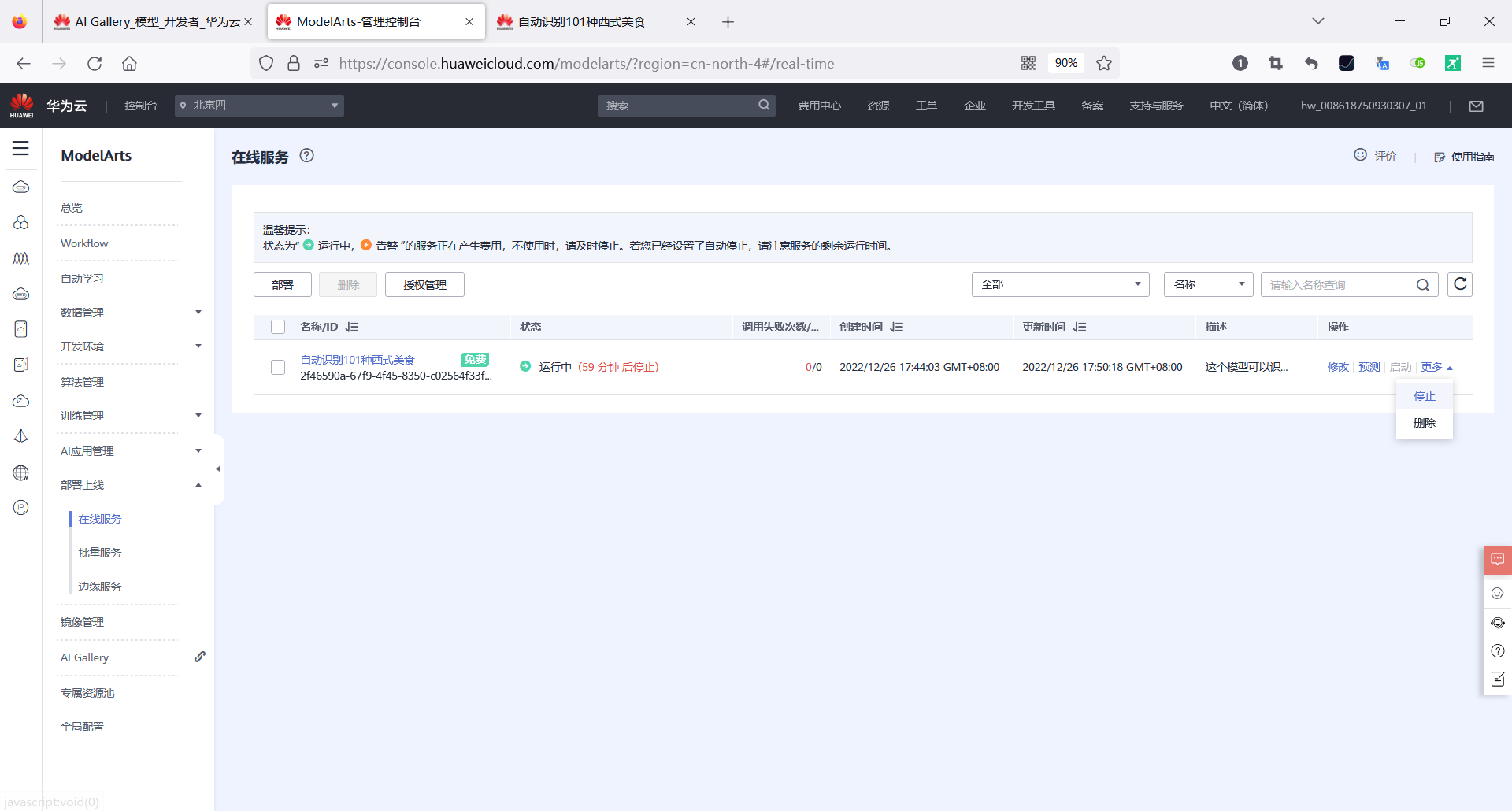Open the mail messages icon
Viewport: 1512px width, 811px height.
[1477, 106]
